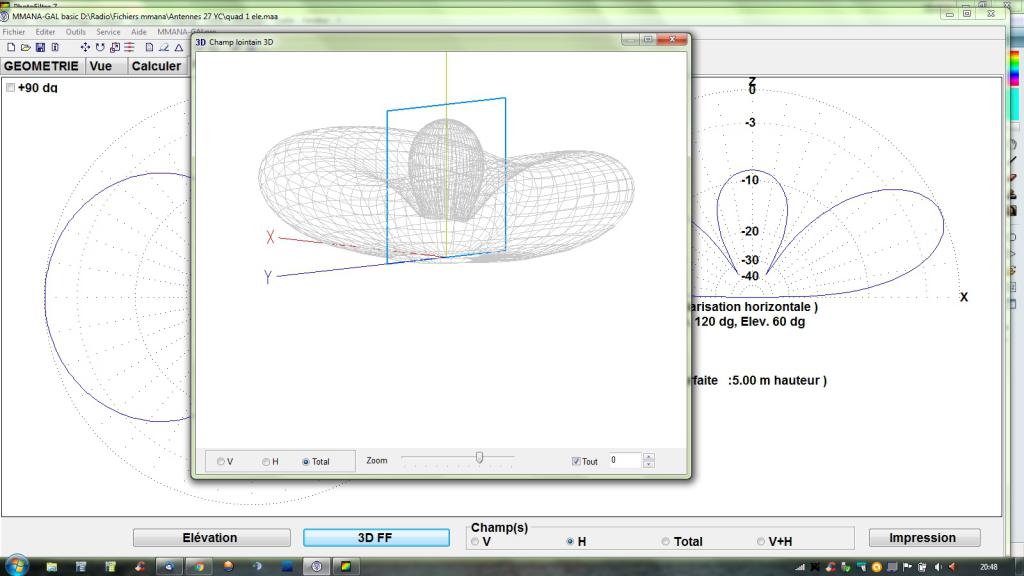Open the Windows Start menu
The height and width of the screenshot is (576, 1024).
[x=16, y=566]
